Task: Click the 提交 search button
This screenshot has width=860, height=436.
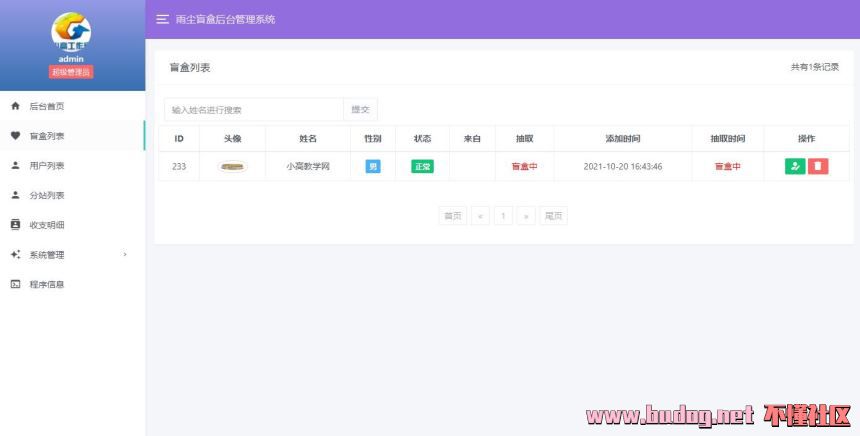Action: (x=360, y=110)
